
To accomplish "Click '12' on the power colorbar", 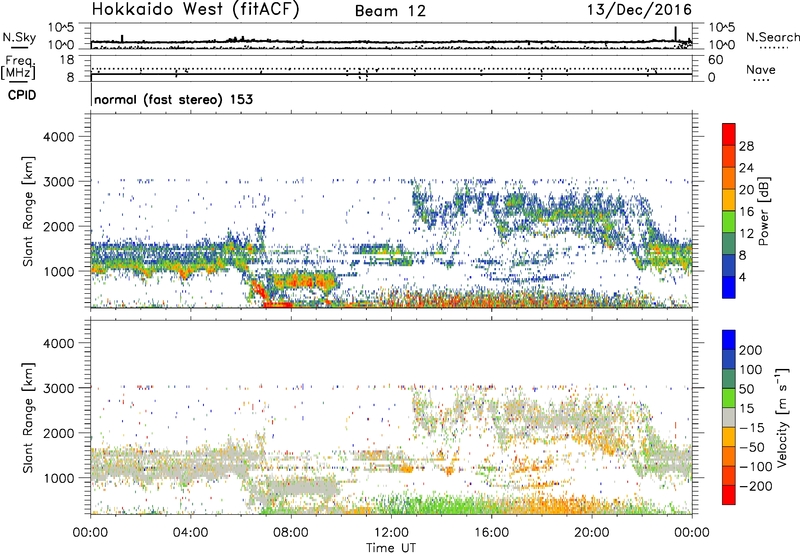I will click(x=746, y=234).
